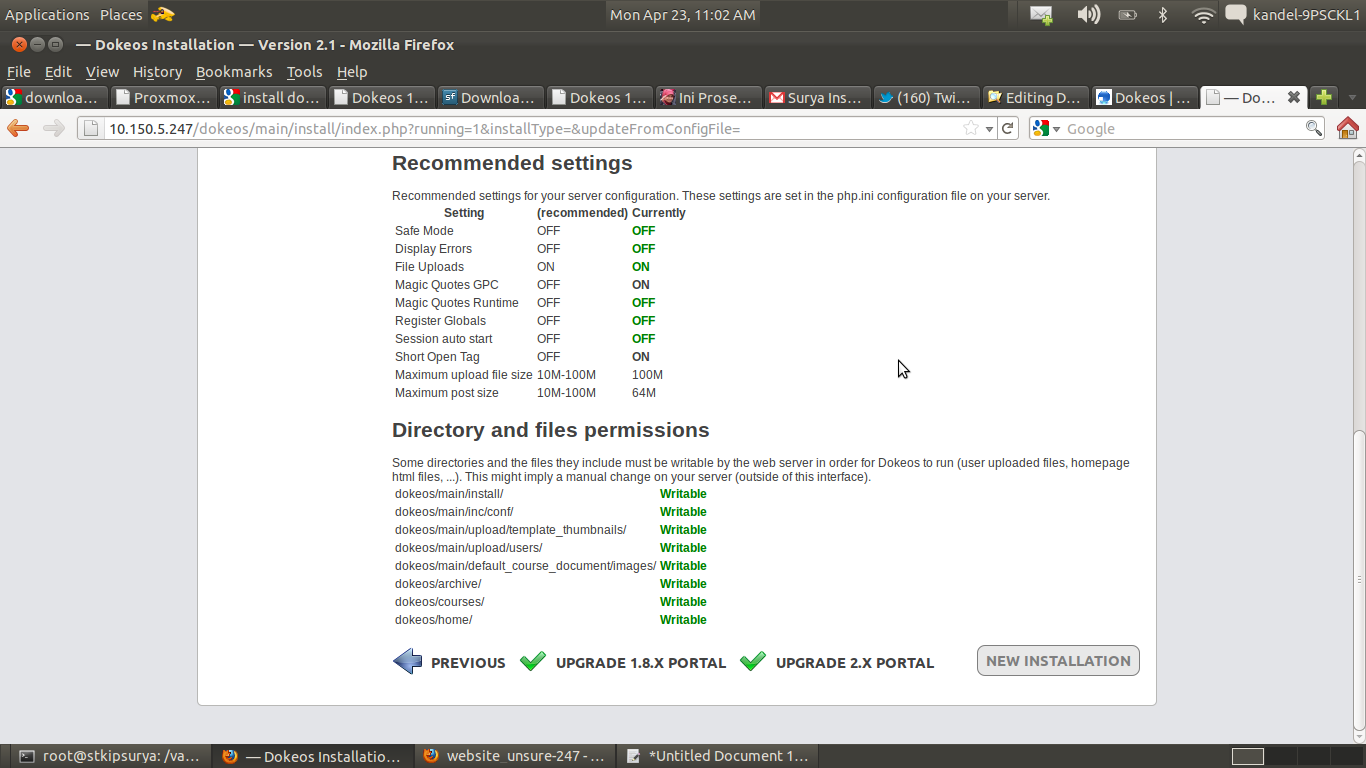Open the Bookmarks menu

(234, 72)
